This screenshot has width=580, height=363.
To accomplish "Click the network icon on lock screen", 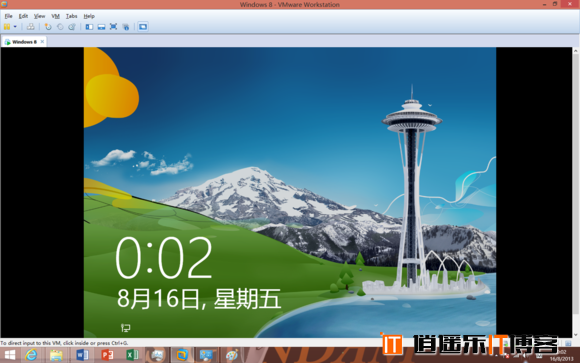I will point(126,327).
